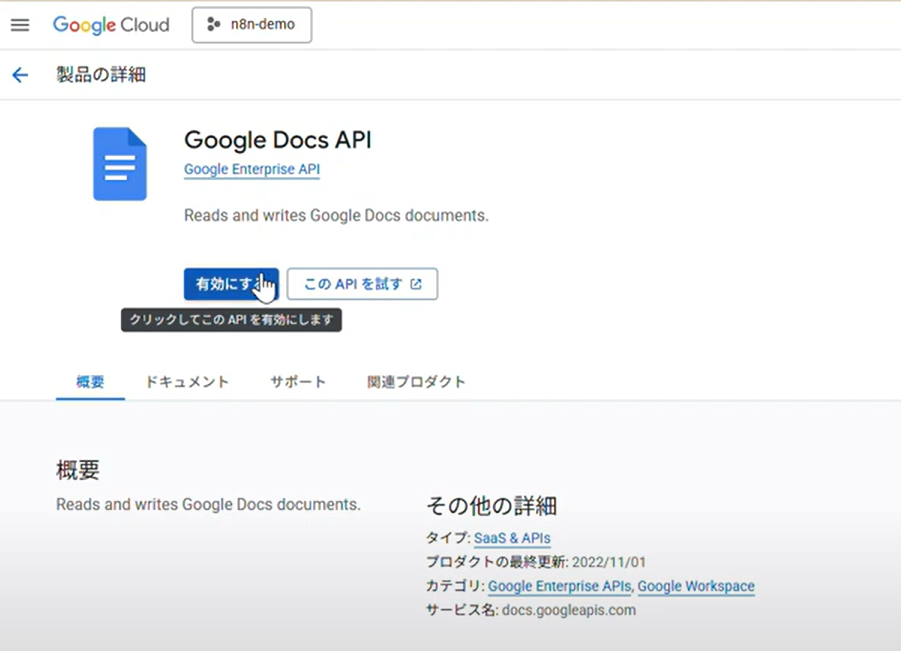This screenshot has height=651, width=901.
Task: Click the 2022/11/01 last updated date
Action: [x=609, y=562]
